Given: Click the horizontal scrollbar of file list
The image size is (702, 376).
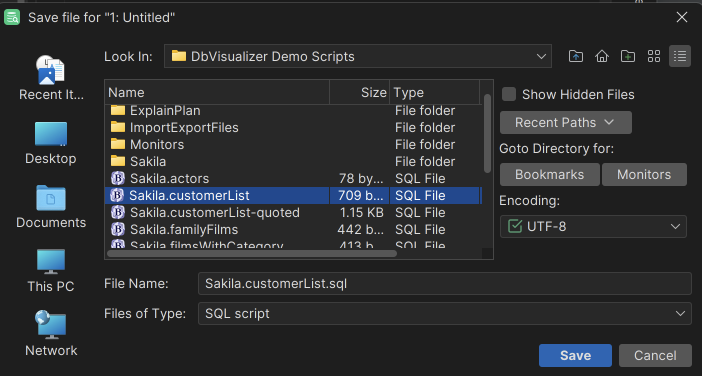Looking at the screenshot, I should click(x=253, y=253).
